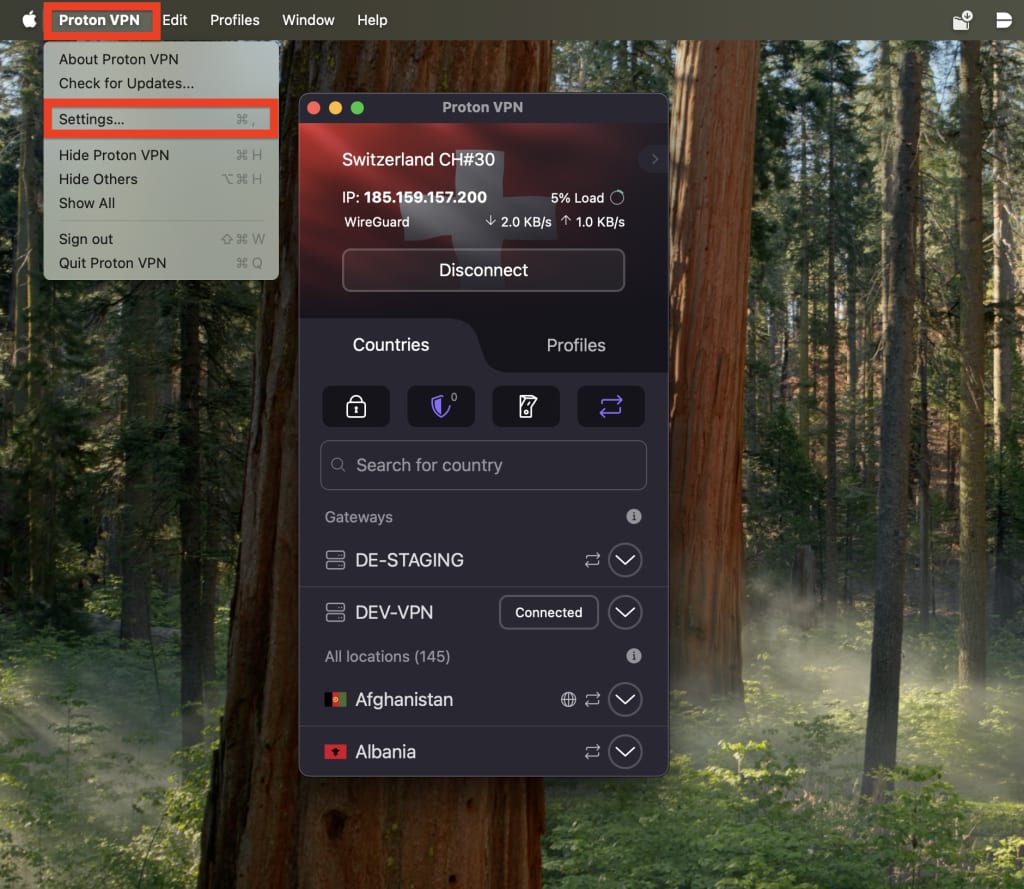This screenshot has height=889, width=1024.
Task: Click the WireGuard protocol label
Action: (x=377, y=222)
